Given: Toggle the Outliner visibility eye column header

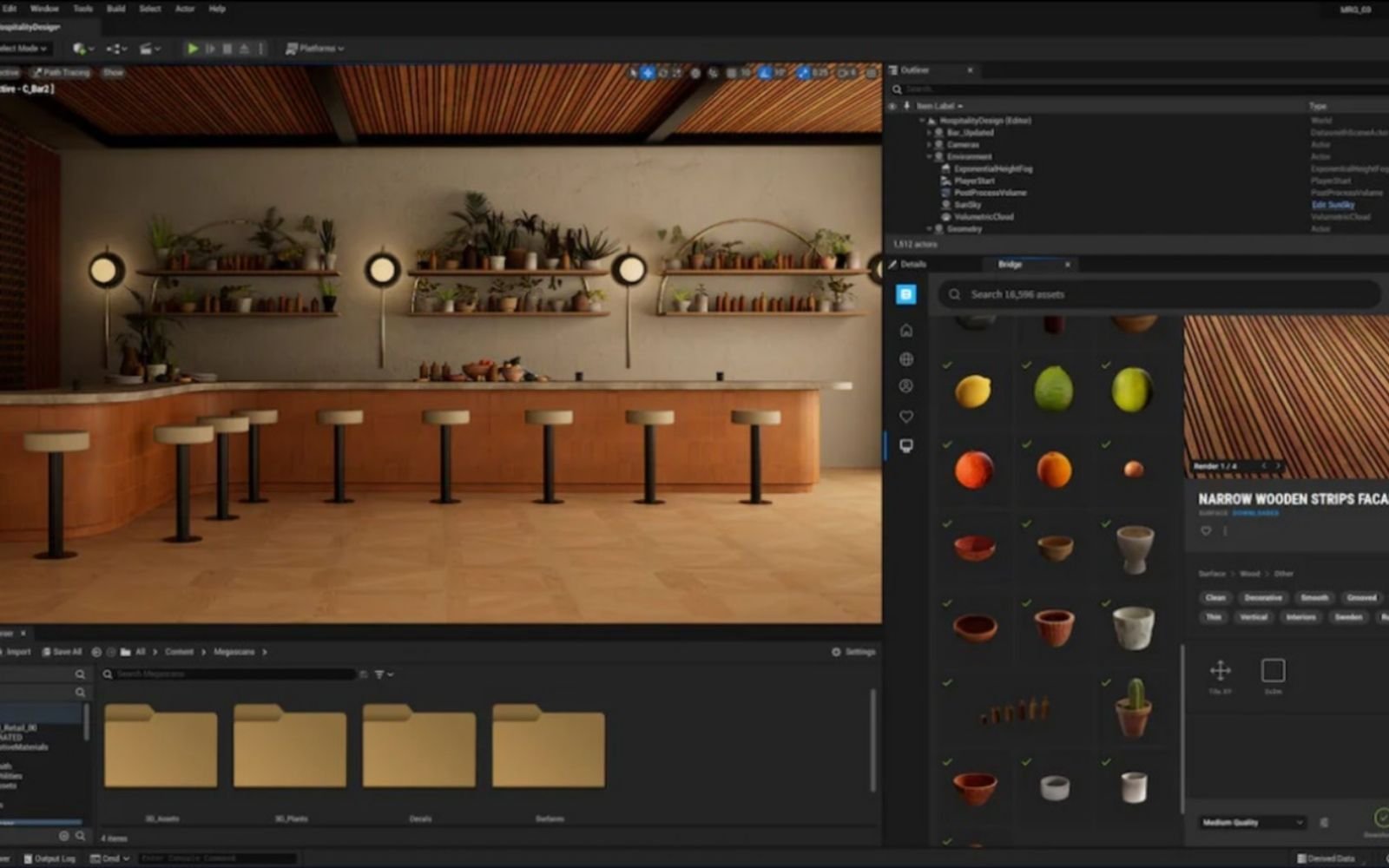Looking at the screenshot, I should (x=892, y=106).
